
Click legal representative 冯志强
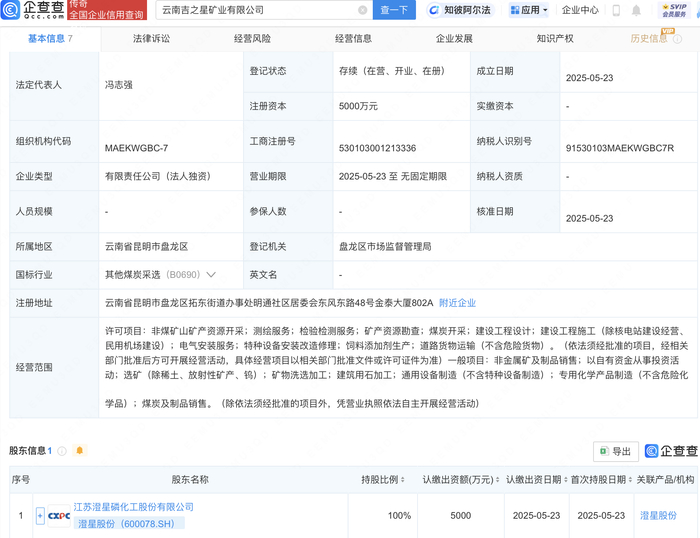(124, 85)
